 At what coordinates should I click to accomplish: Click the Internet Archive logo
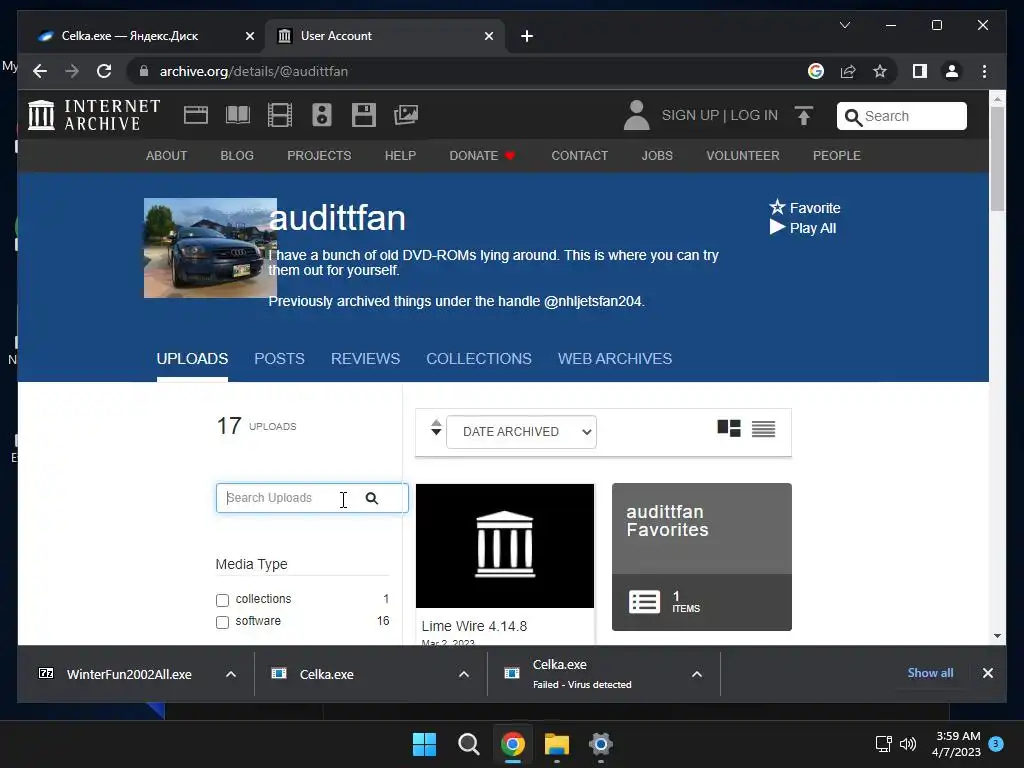click(x=94, y=115)
